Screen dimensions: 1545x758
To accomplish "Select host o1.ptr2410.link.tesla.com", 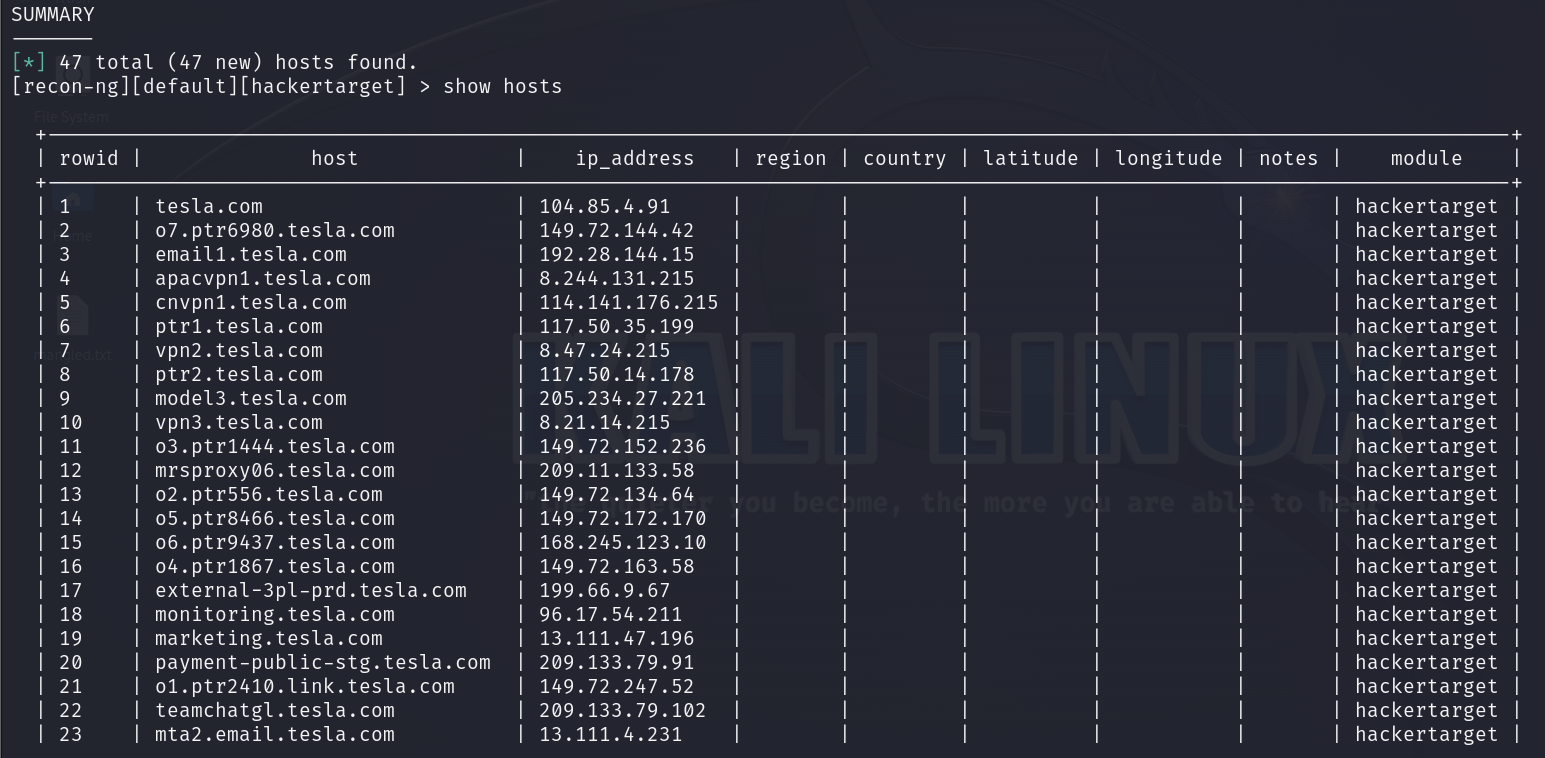I will coord(305,686).
